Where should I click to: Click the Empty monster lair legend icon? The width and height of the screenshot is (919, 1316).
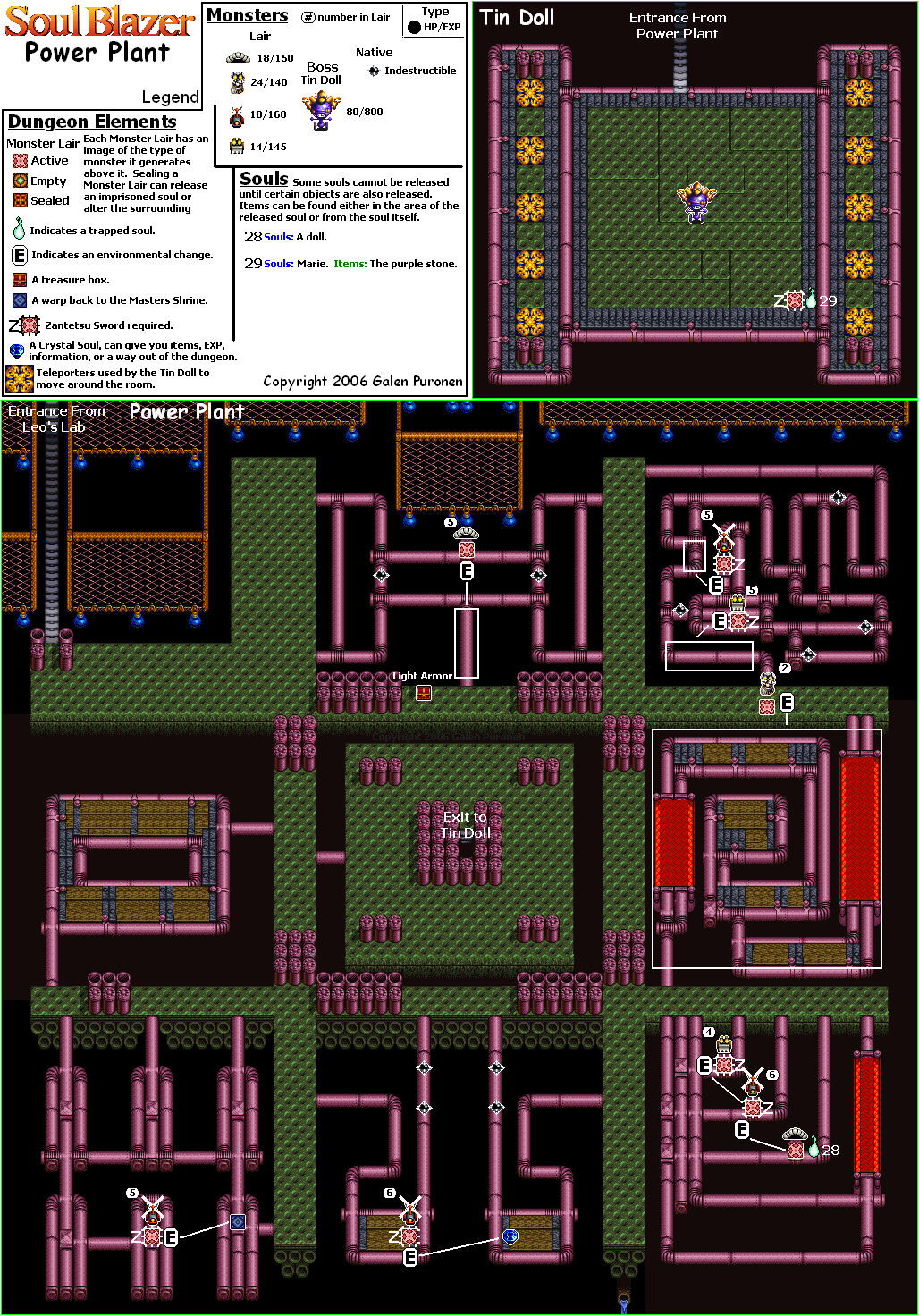click(21, 181)
